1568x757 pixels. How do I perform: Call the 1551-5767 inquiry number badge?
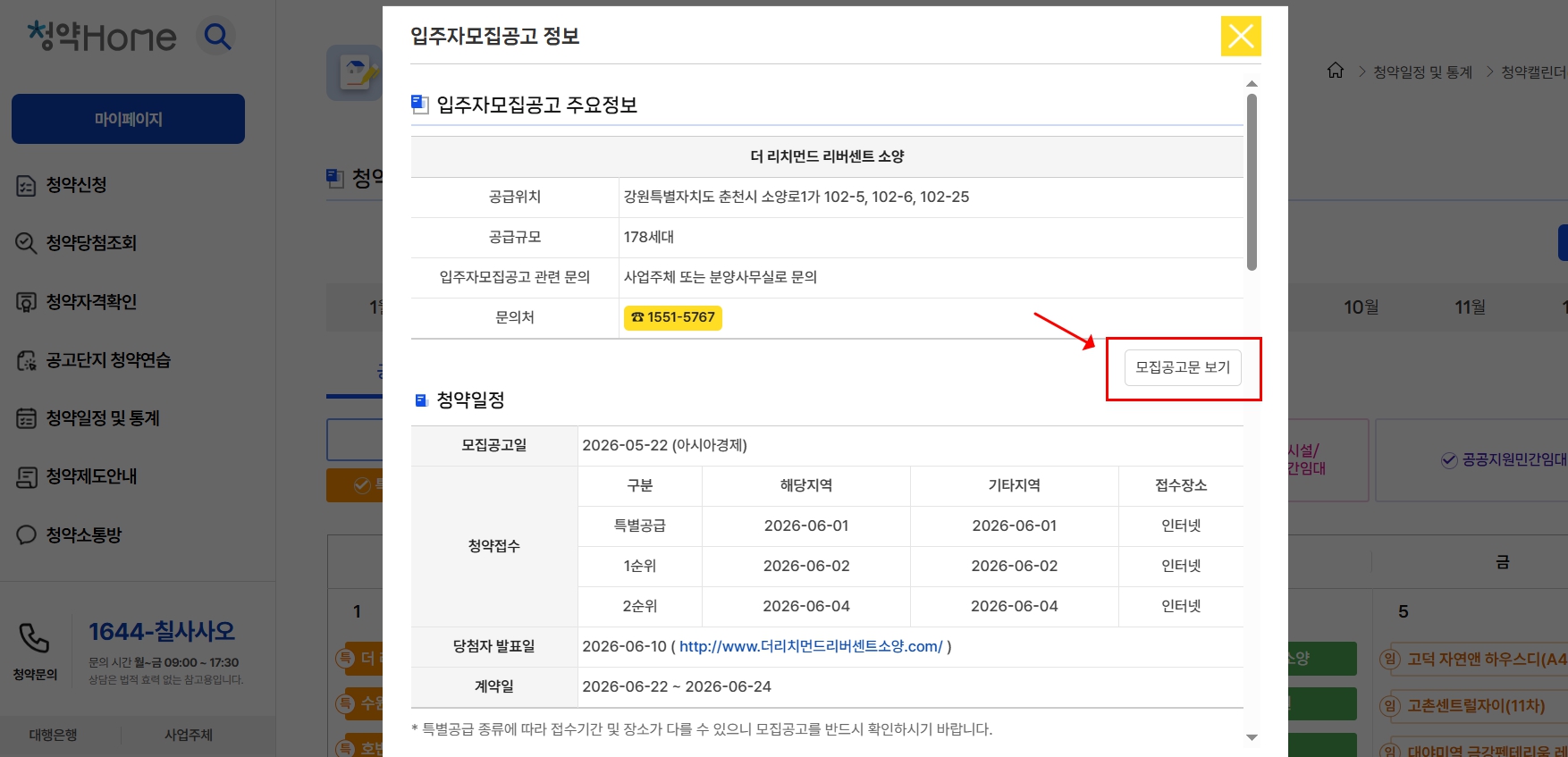pyautogui.click(x=673, y=317)
